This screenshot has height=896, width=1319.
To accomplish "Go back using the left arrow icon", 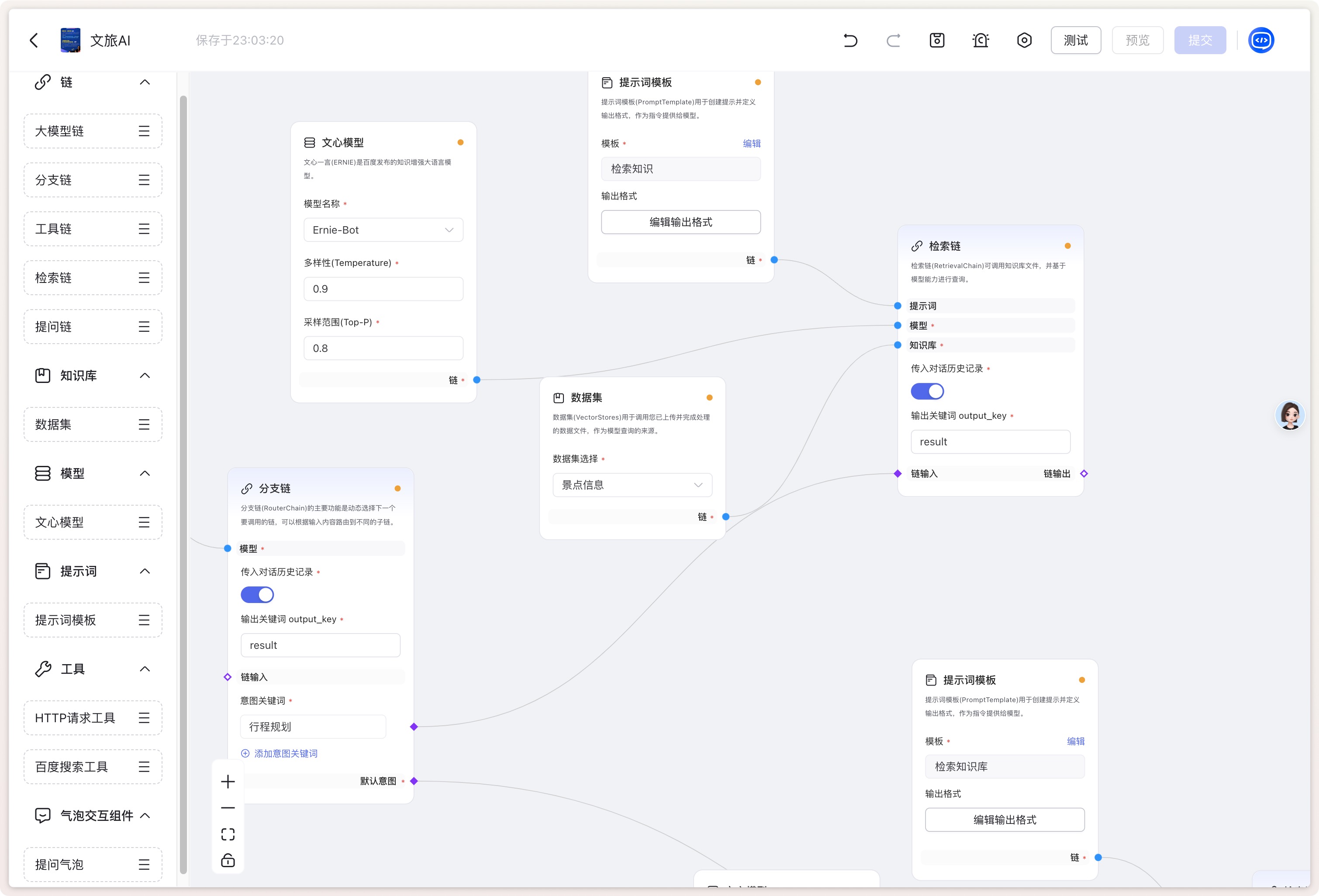I will [34, 40].
